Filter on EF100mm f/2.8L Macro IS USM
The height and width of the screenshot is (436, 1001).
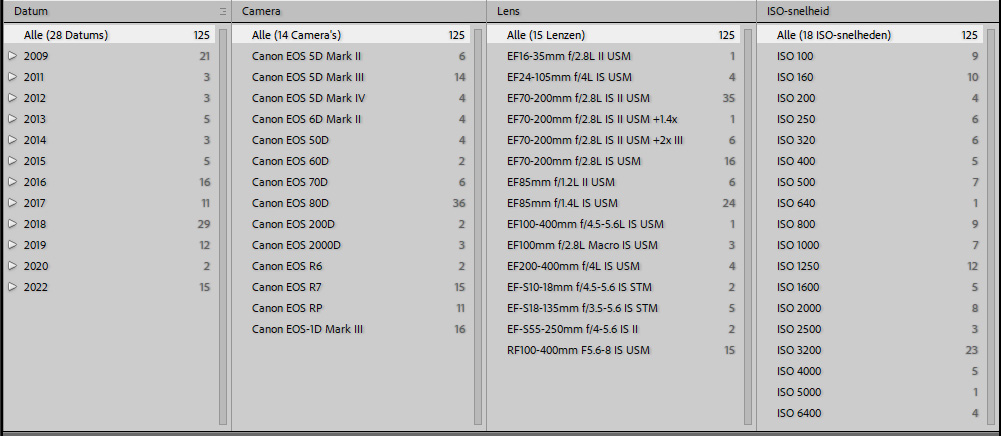[x=582, y=245]
